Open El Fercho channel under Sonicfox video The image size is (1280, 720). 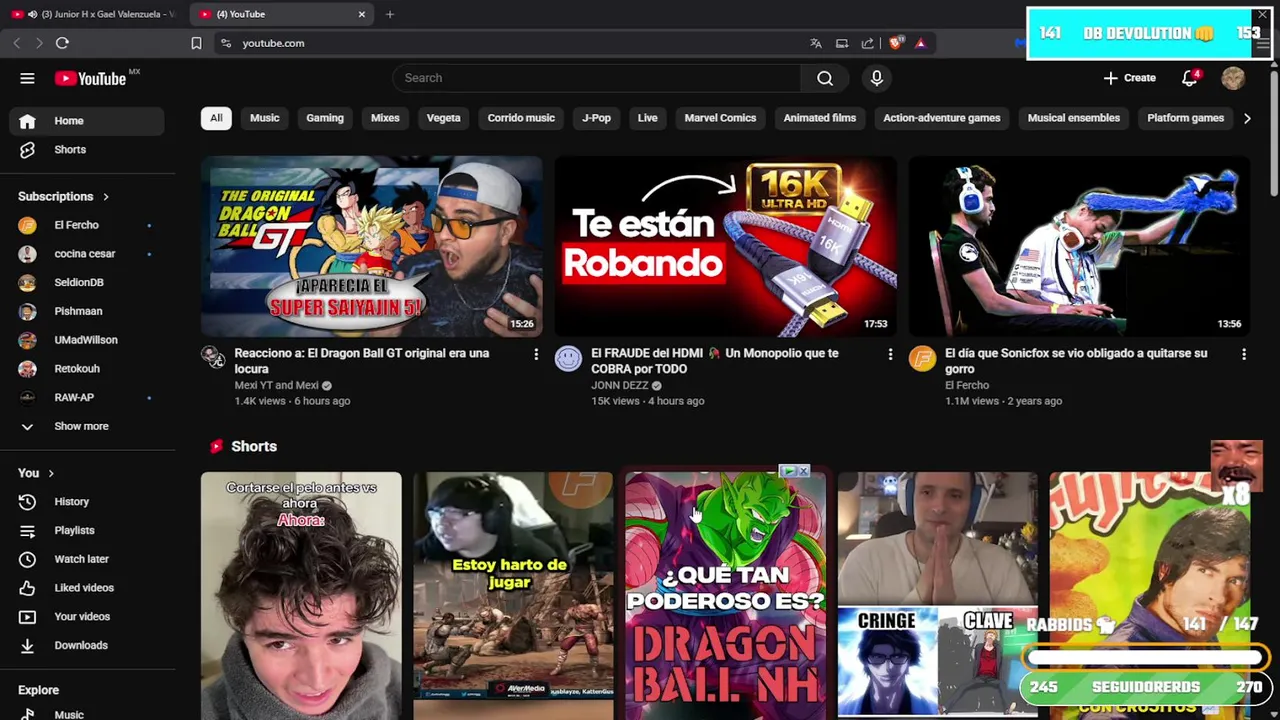[x=967, y=385]
